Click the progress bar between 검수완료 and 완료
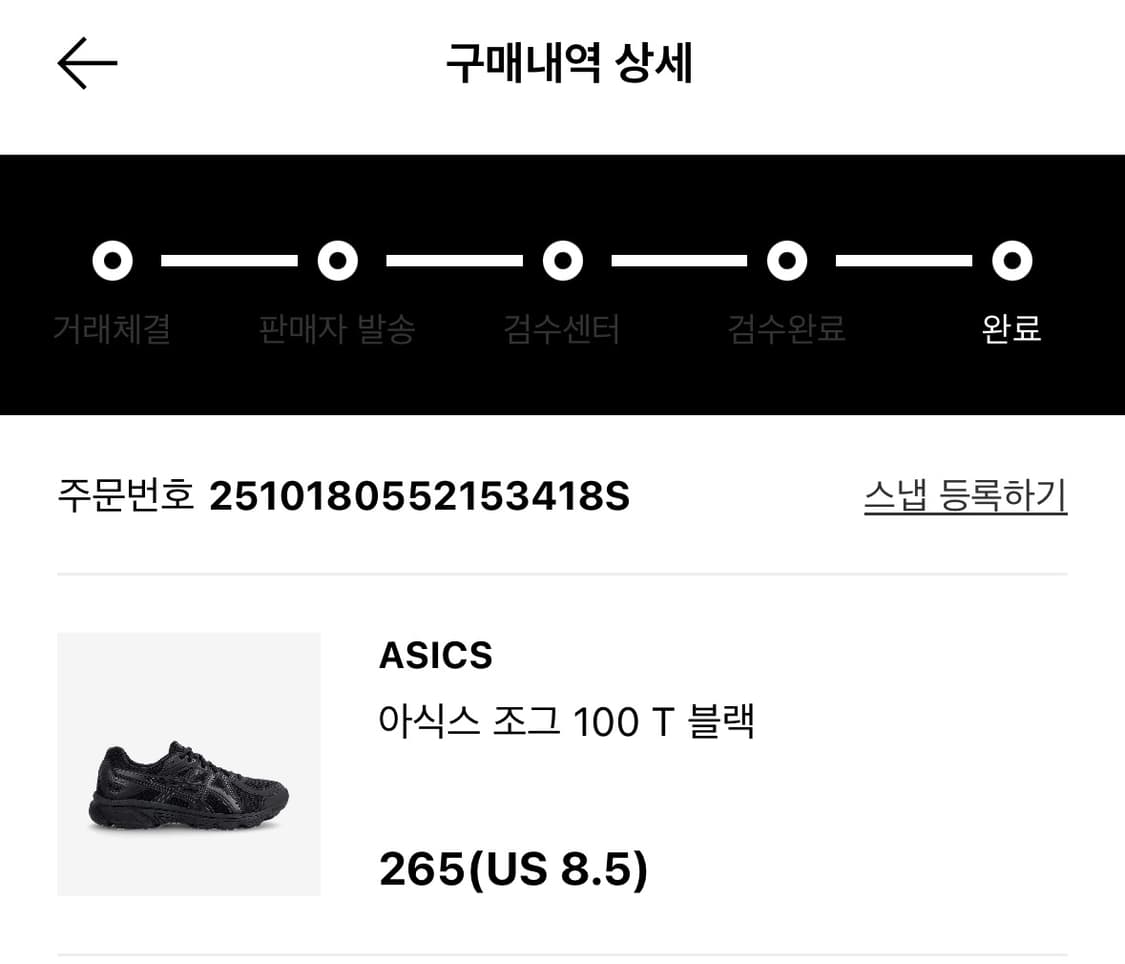Image resolution: width=1125 pixels, height=964 pixels. 900,260
